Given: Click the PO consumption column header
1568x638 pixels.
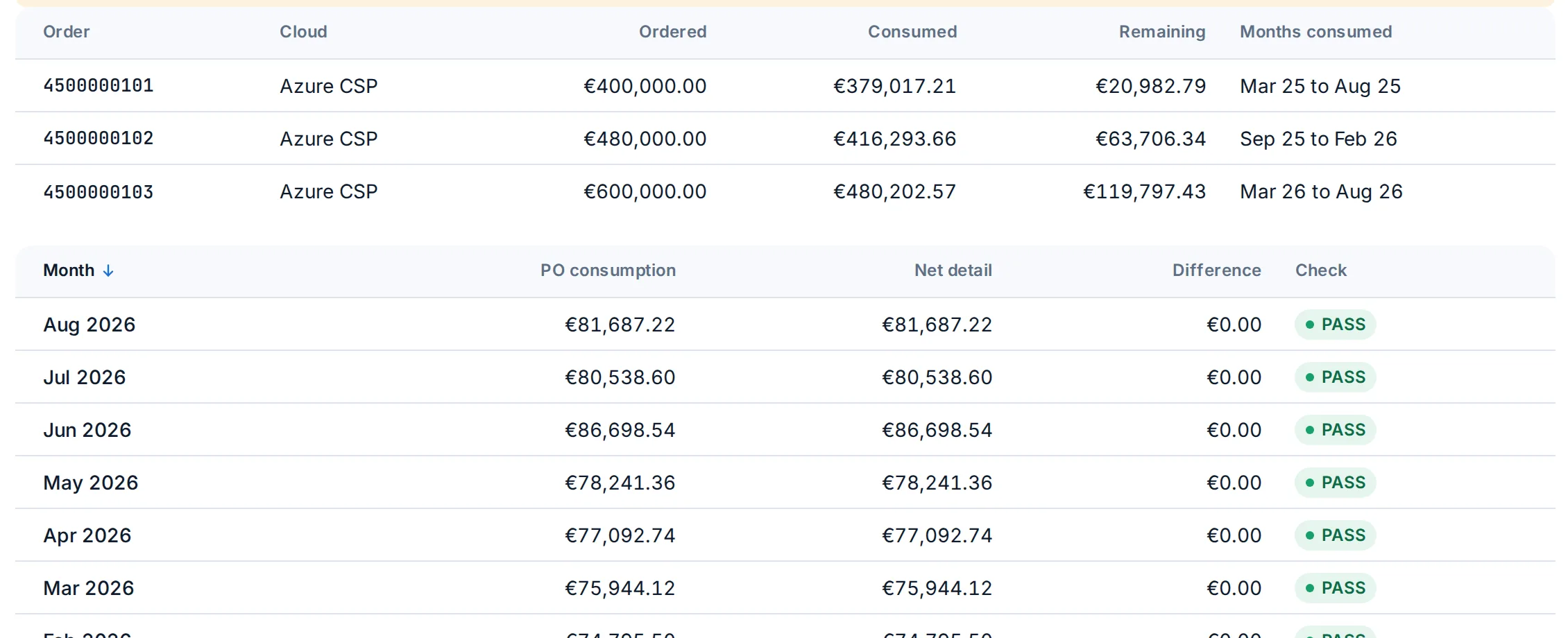Looking at the screenshot, I should click(608, 270).
